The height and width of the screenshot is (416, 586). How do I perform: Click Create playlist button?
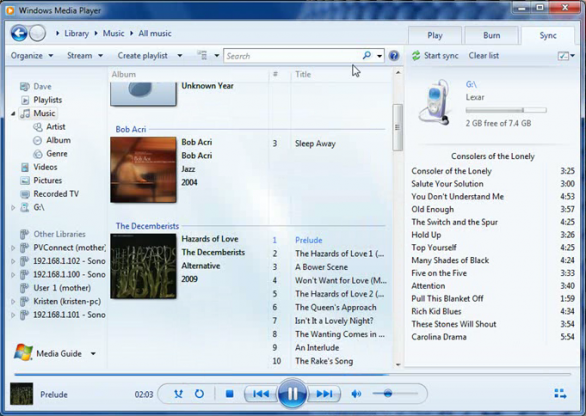142,56
